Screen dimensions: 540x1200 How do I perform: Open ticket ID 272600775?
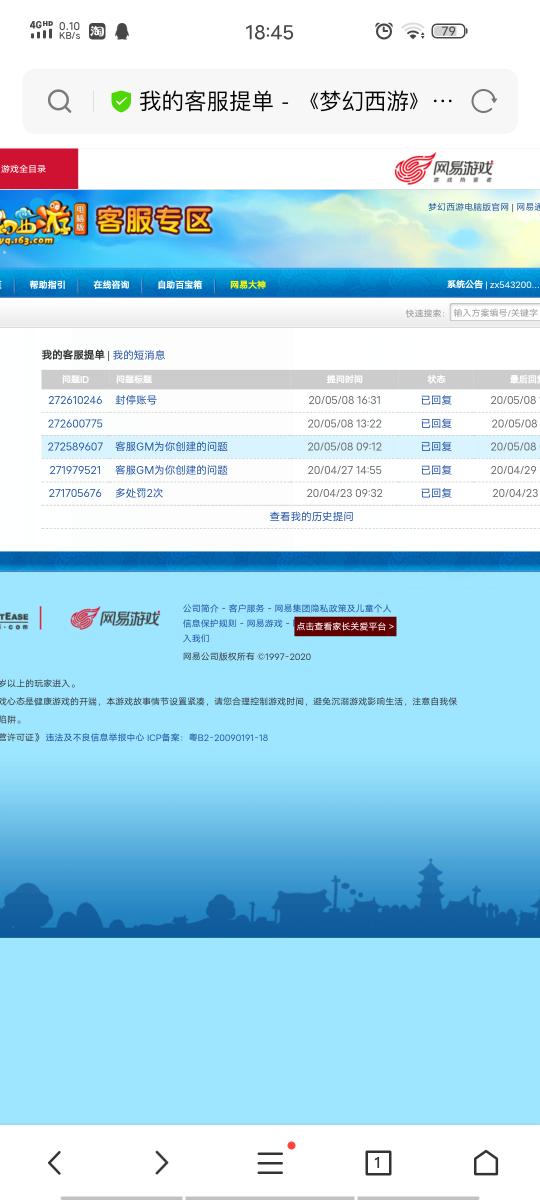coord(75,424)
